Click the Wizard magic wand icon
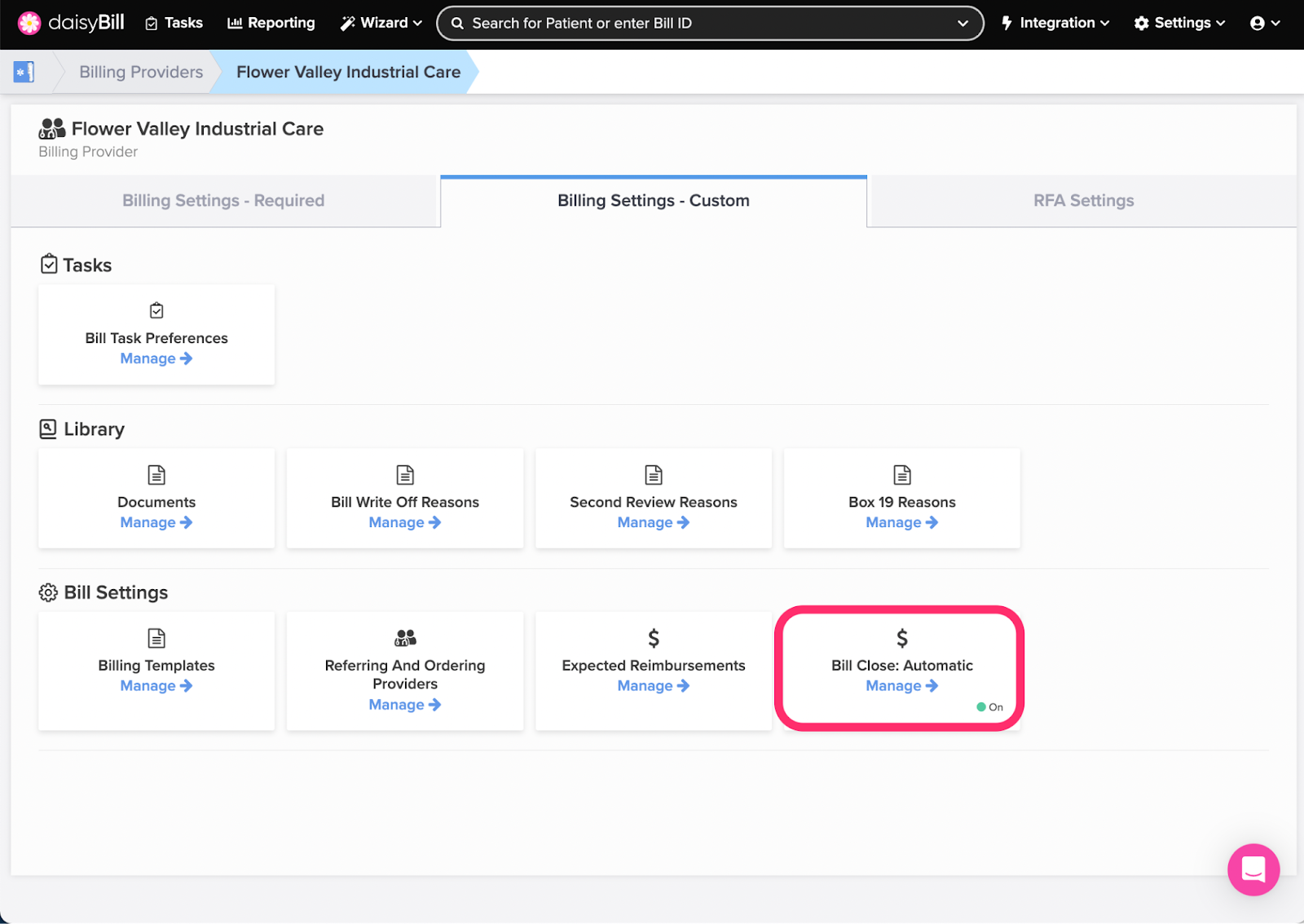Screen dimensions: 1304x924 tap(347, 23)
